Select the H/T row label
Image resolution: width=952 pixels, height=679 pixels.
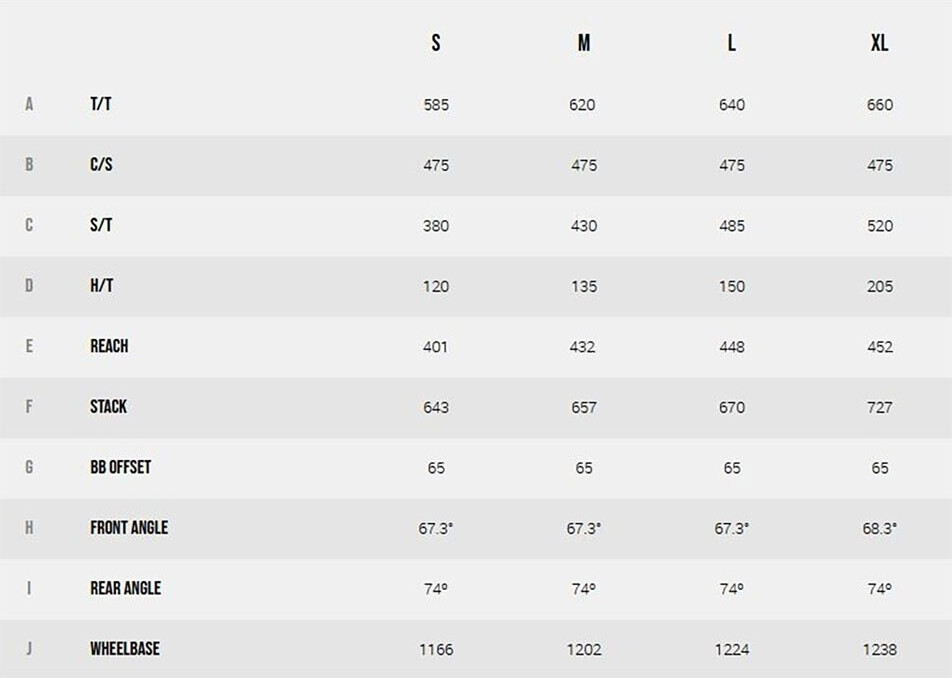click(x=102, y=286)
